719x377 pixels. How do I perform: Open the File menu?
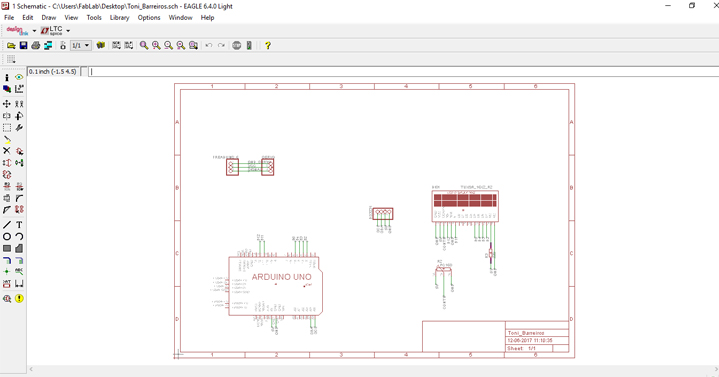9,17
